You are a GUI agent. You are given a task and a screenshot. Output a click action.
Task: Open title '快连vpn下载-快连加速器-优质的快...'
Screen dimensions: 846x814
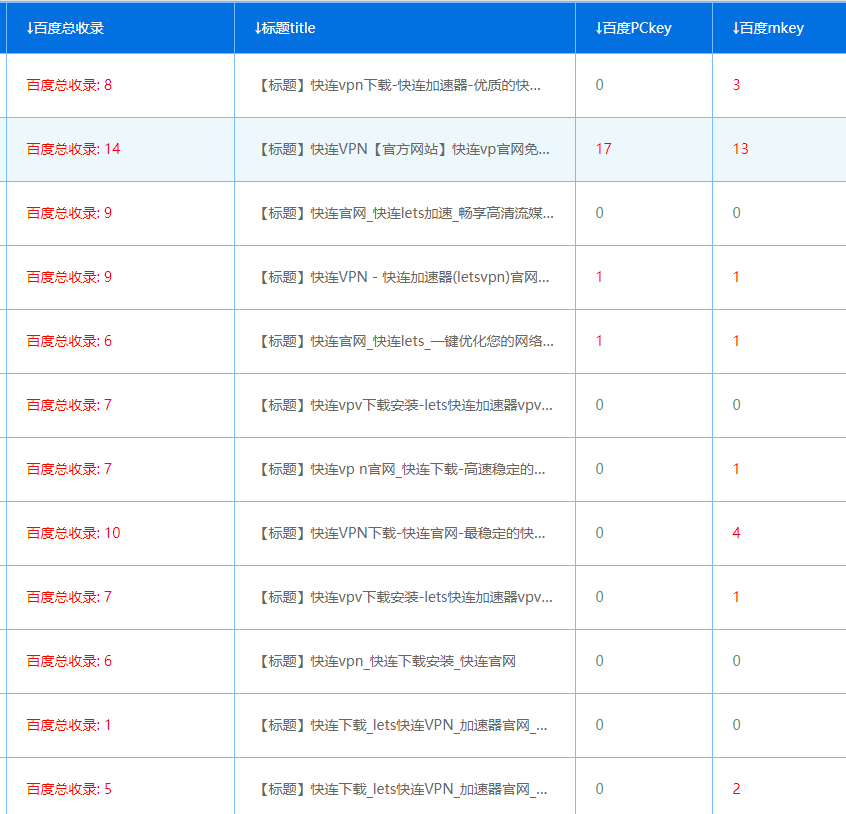tap(400, 85)
